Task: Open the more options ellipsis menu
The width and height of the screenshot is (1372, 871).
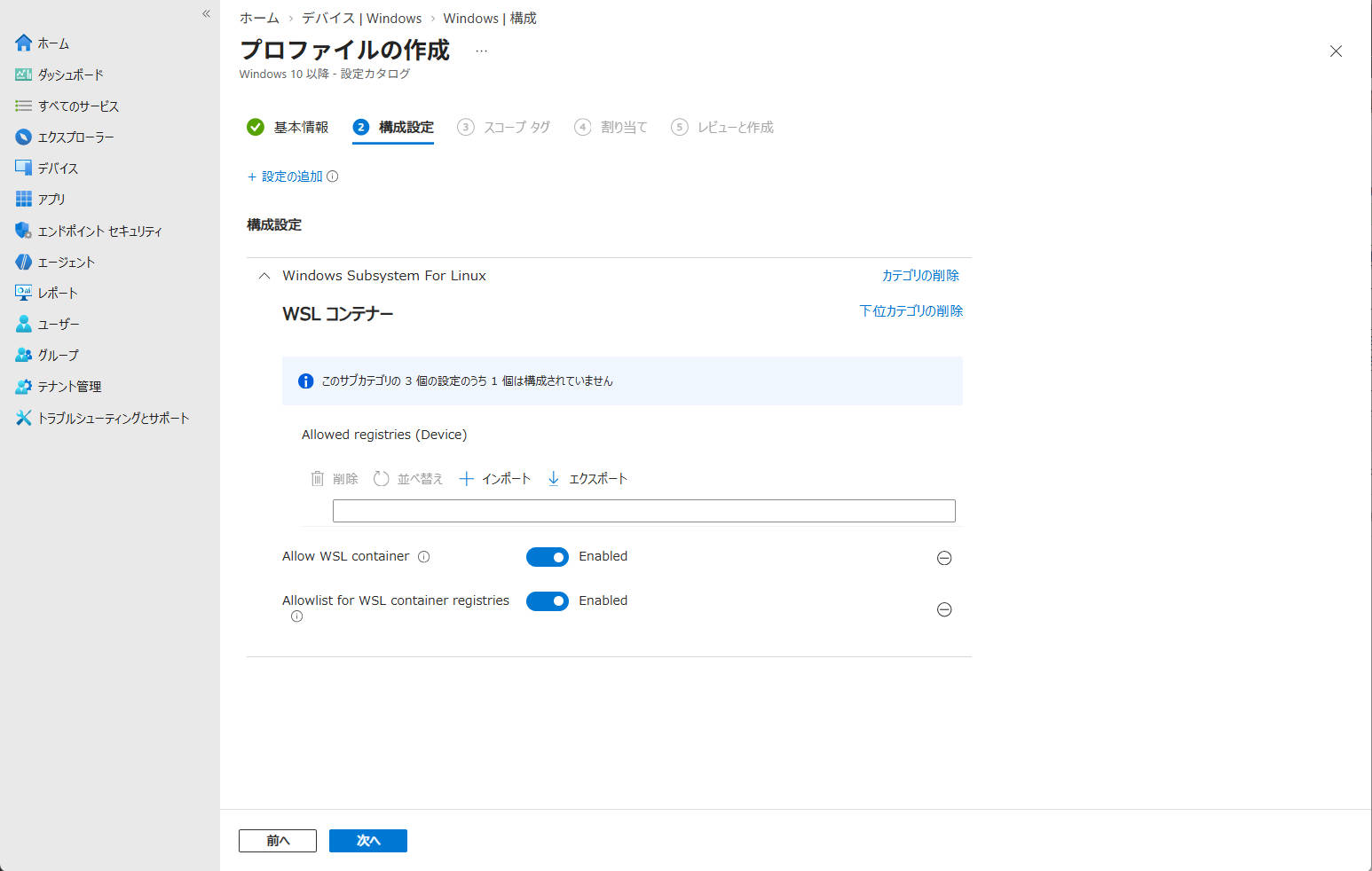Action: [x=481, y=51]
